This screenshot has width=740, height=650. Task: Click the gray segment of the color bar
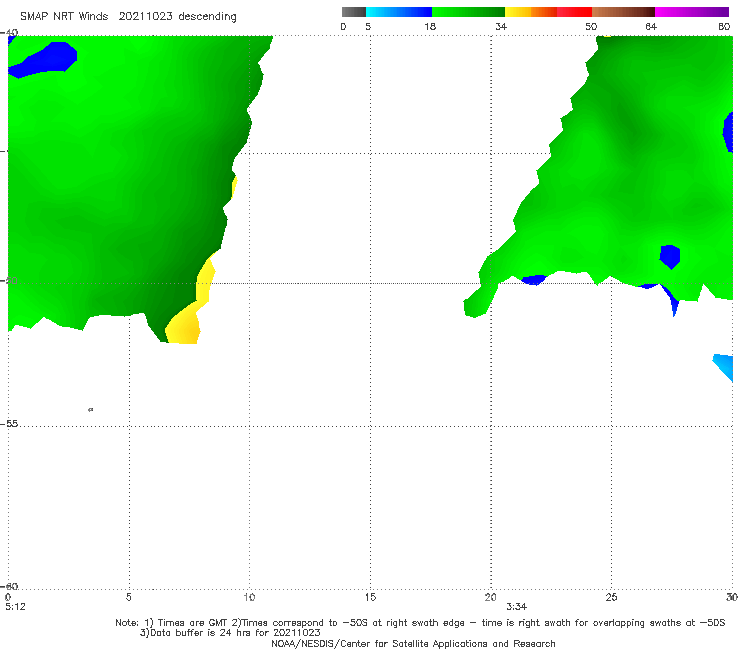click(354, 12)
